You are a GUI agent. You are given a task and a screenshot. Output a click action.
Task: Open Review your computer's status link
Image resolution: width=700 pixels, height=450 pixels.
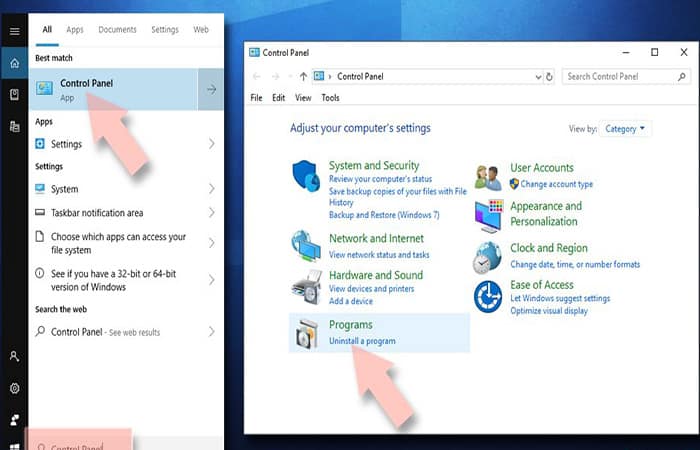point(380,179)
